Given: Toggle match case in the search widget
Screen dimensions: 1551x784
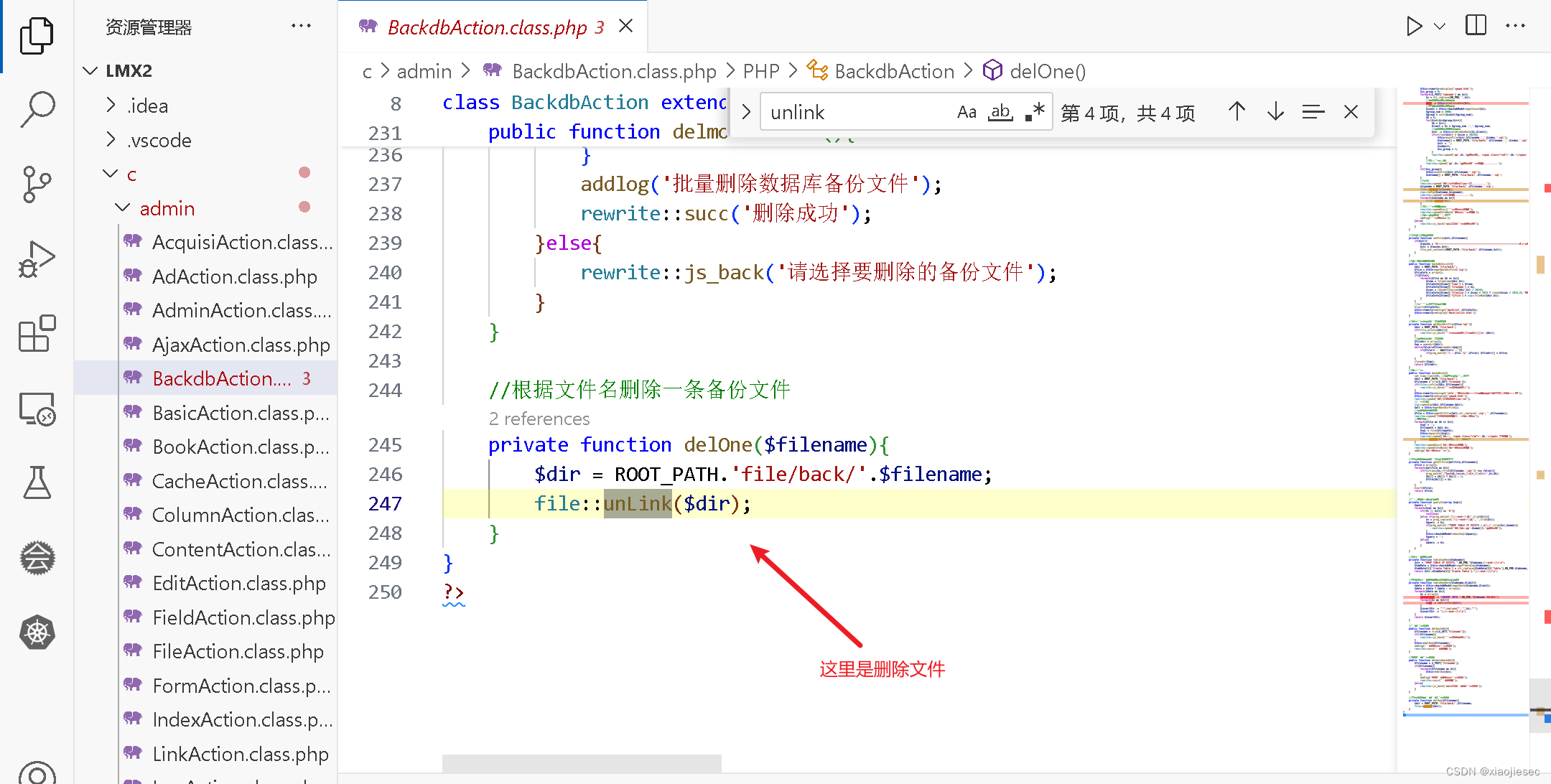Looking at the screenshot, I should (x=967, y=111).
